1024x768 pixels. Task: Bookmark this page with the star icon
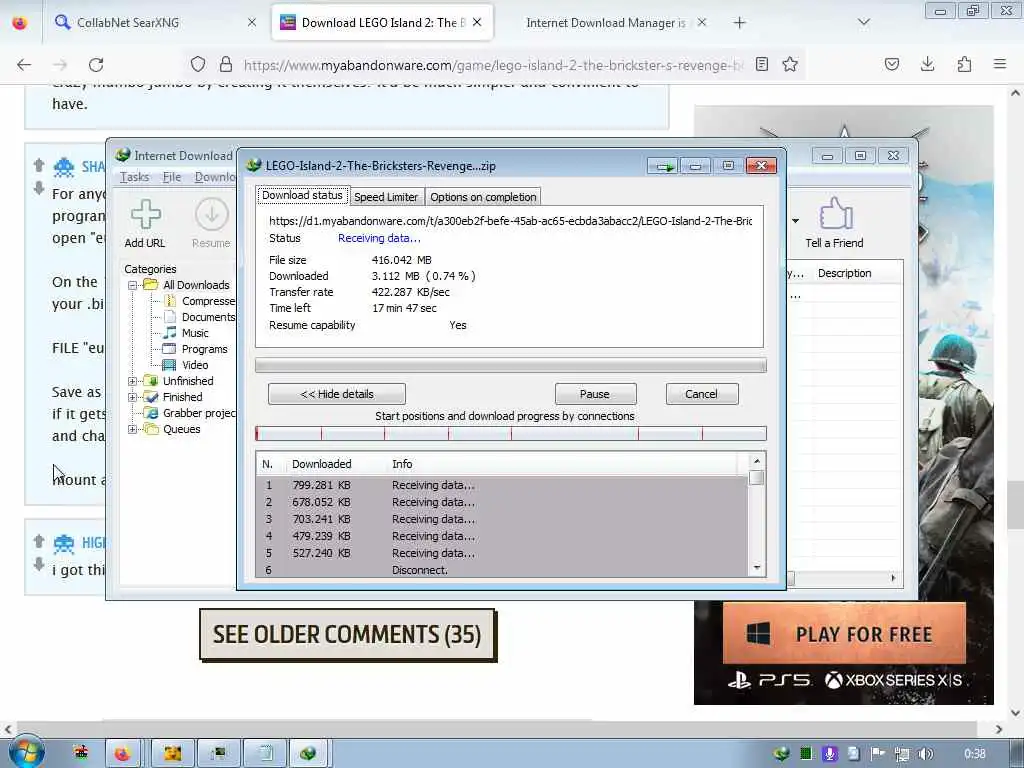tap(790, 64)
